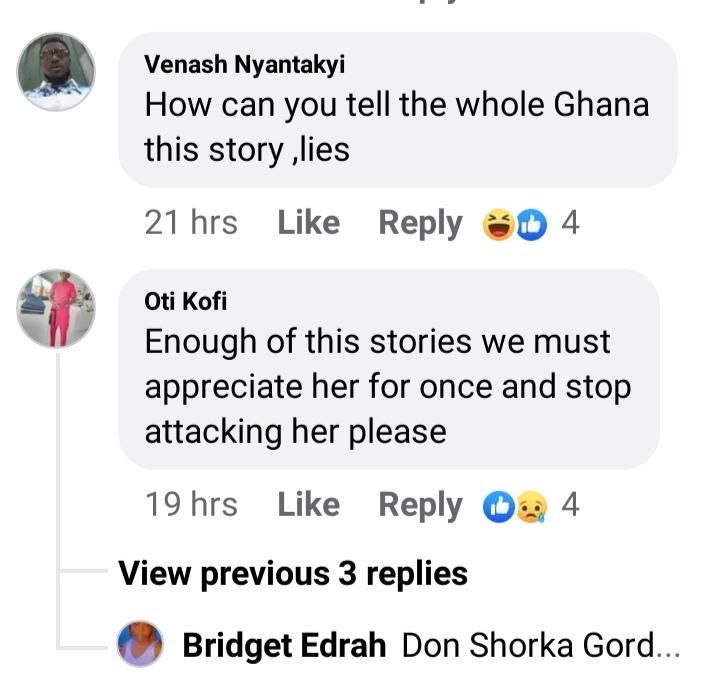Like Oti Kofi's comment
The width and height of the screenshot is (720, 690).
(309, 506)
